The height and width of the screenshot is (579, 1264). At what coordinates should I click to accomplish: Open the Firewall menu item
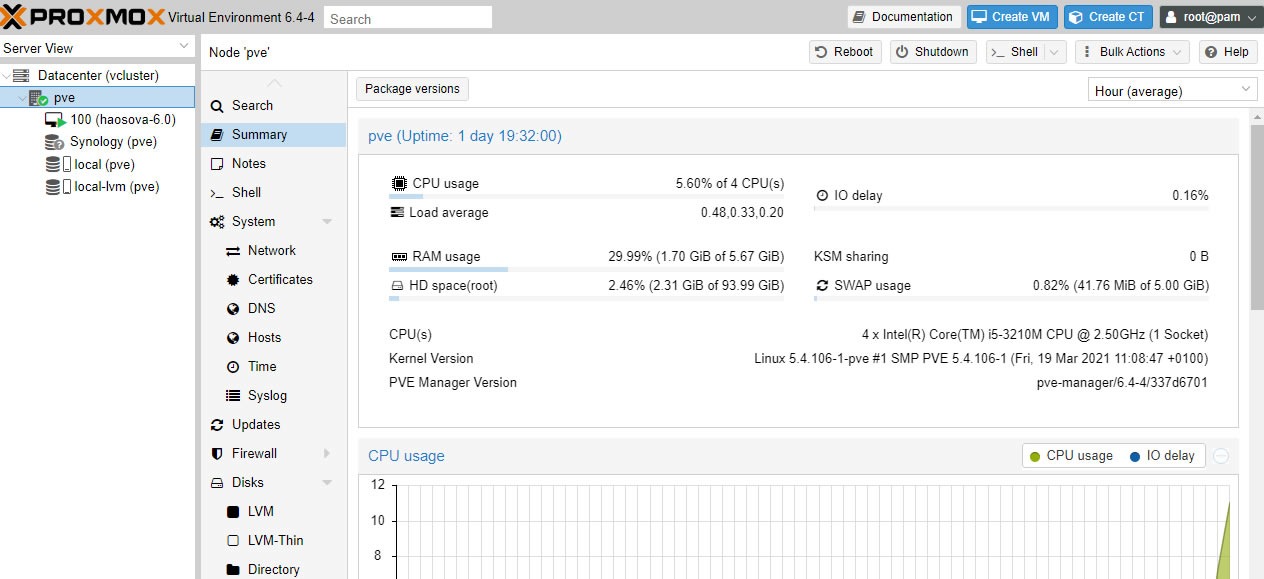tap(273, 453)
